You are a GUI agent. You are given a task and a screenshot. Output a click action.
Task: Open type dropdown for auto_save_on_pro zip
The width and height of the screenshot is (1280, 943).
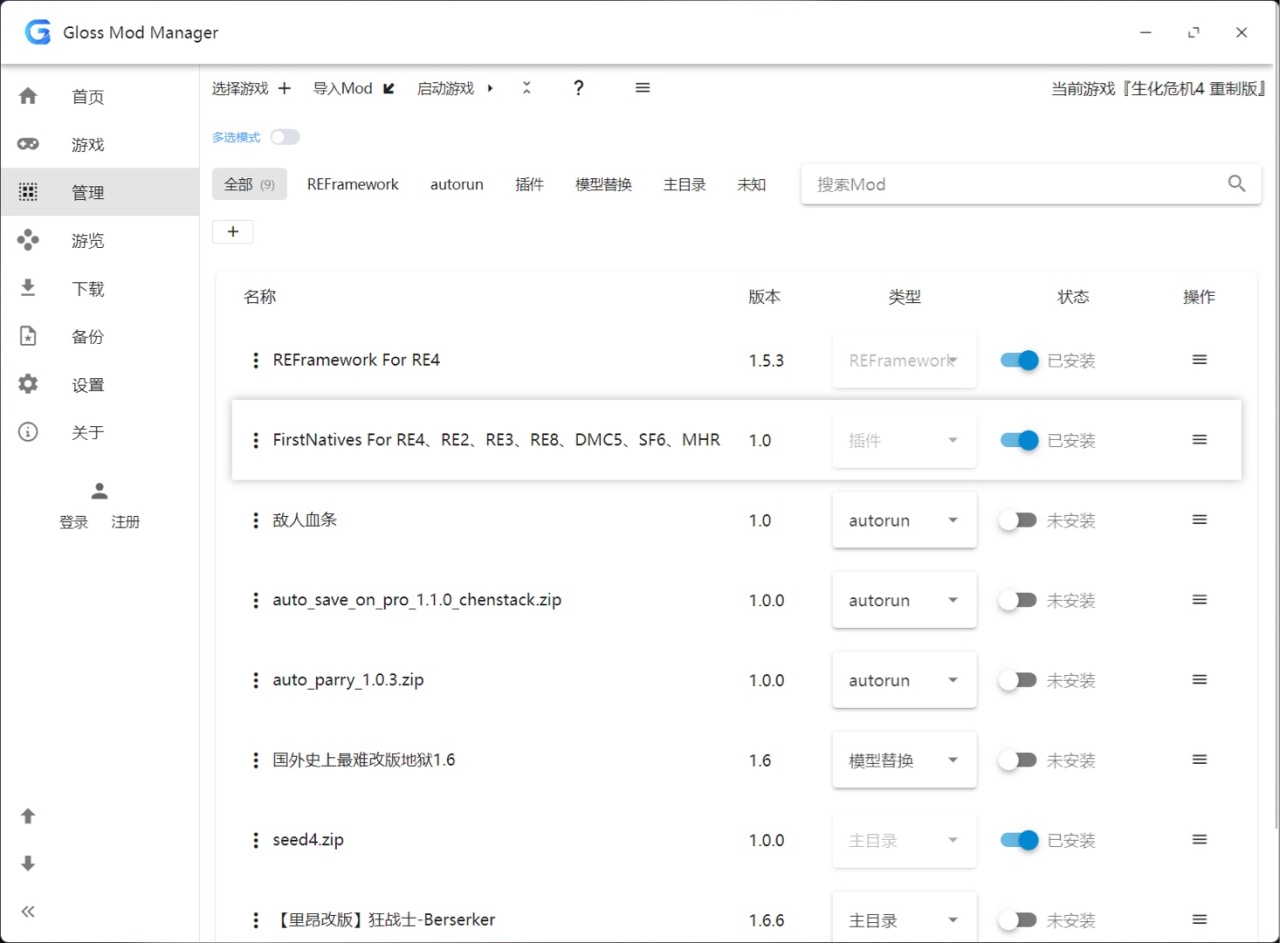(x=904, y=600)
